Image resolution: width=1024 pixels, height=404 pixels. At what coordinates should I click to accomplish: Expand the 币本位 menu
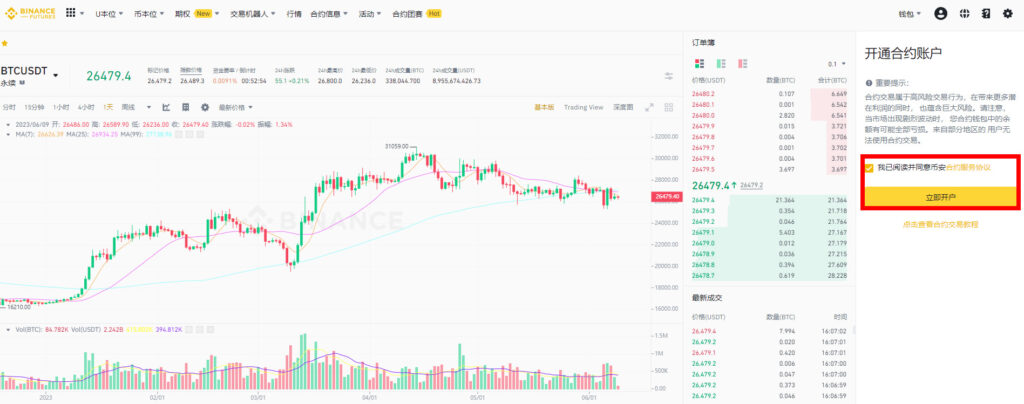pyautogui.click(x=149, y=14)
